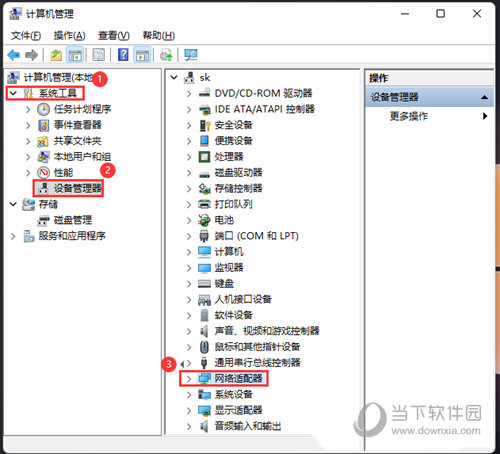
Task: Expand the IDE ATA/ATAPI 控制器 category
Action: click(x=189, y=109)
